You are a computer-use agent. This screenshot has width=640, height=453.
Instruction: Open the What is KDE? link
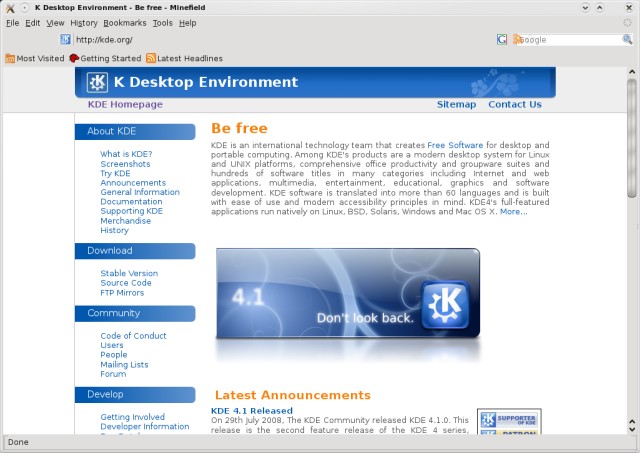[x=126, y=154]
